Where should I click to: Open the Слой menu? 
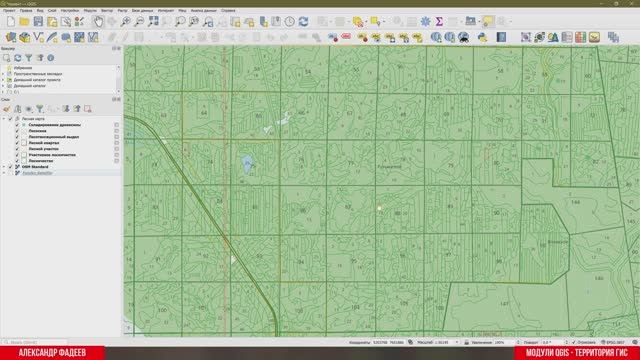[x=52, y=11]
